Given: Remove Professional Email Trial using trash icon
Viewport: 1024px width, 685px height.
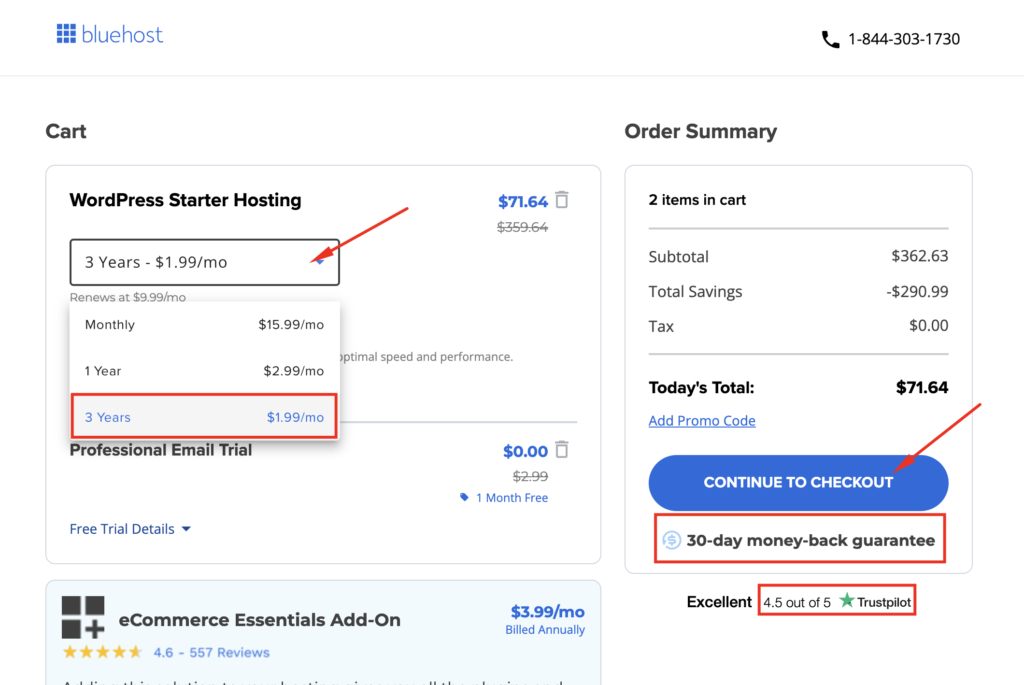Looking at the screenshot, I should pos(562,450).
